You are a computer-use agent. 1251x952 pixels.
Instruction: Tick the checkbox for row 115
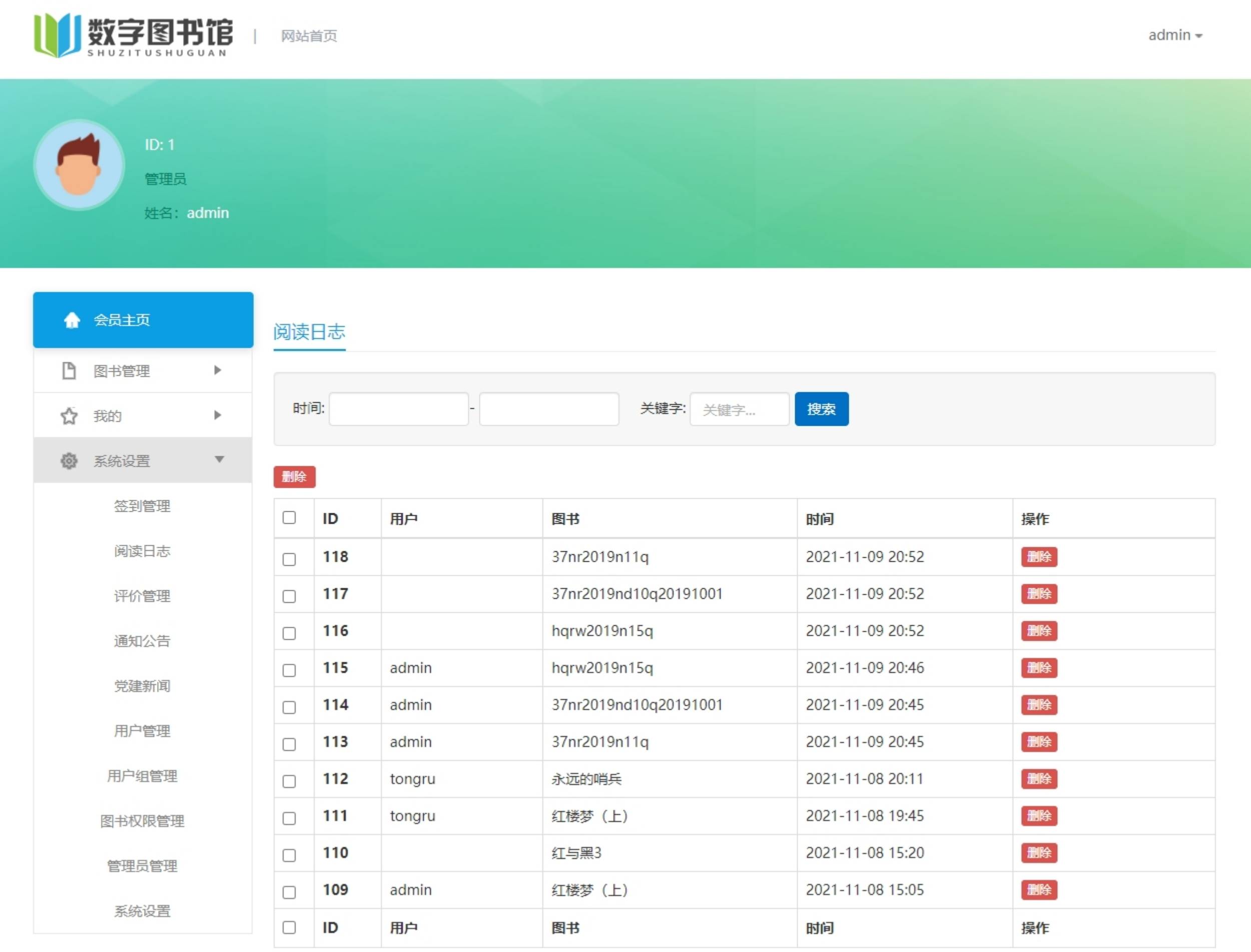click(x=289, y=670)
